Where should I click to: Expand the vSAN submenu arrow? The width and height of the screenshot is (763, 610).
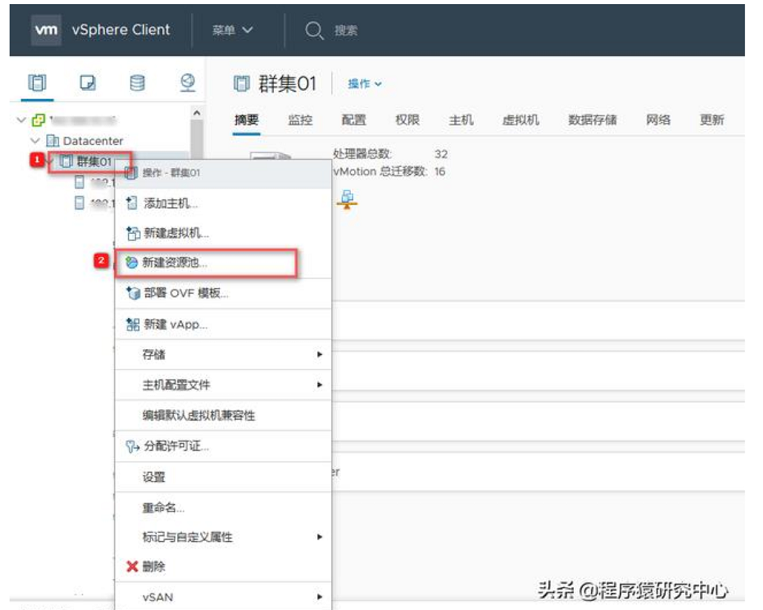click(x=320, y=596)
